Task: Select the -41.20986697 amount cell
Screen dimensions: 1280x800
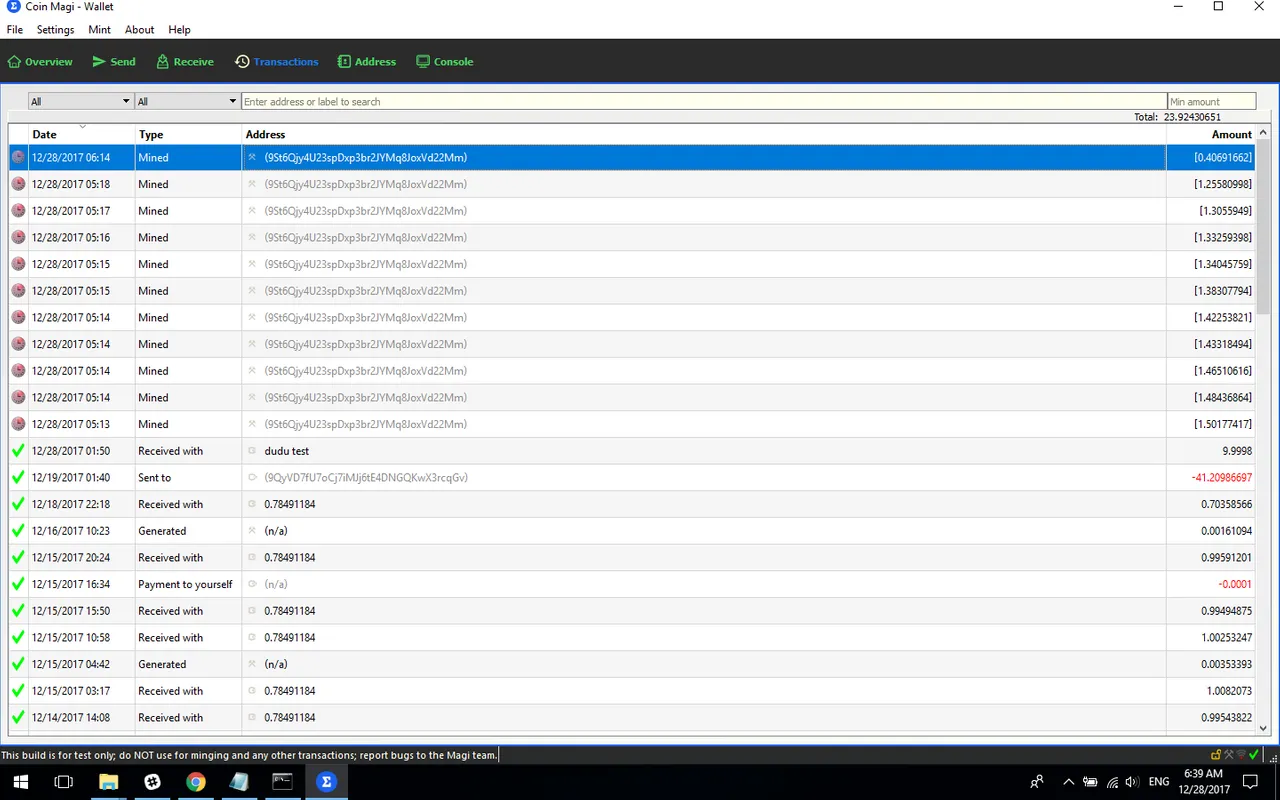Action: [1211, 477]
